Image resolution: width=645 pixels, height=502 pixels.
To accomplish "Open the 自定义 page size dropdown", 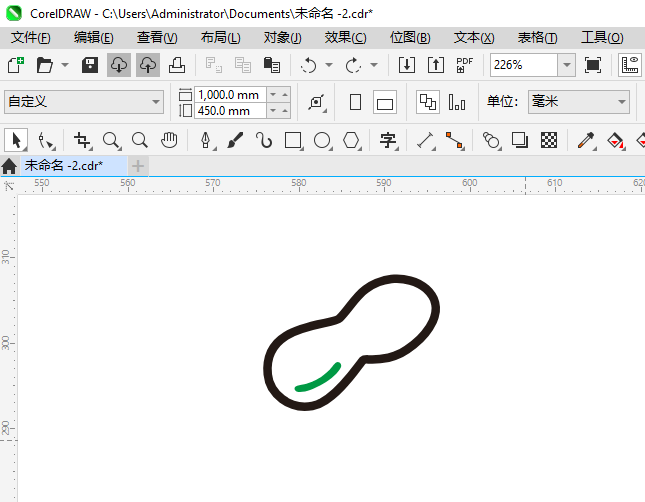I will (84, 102).
